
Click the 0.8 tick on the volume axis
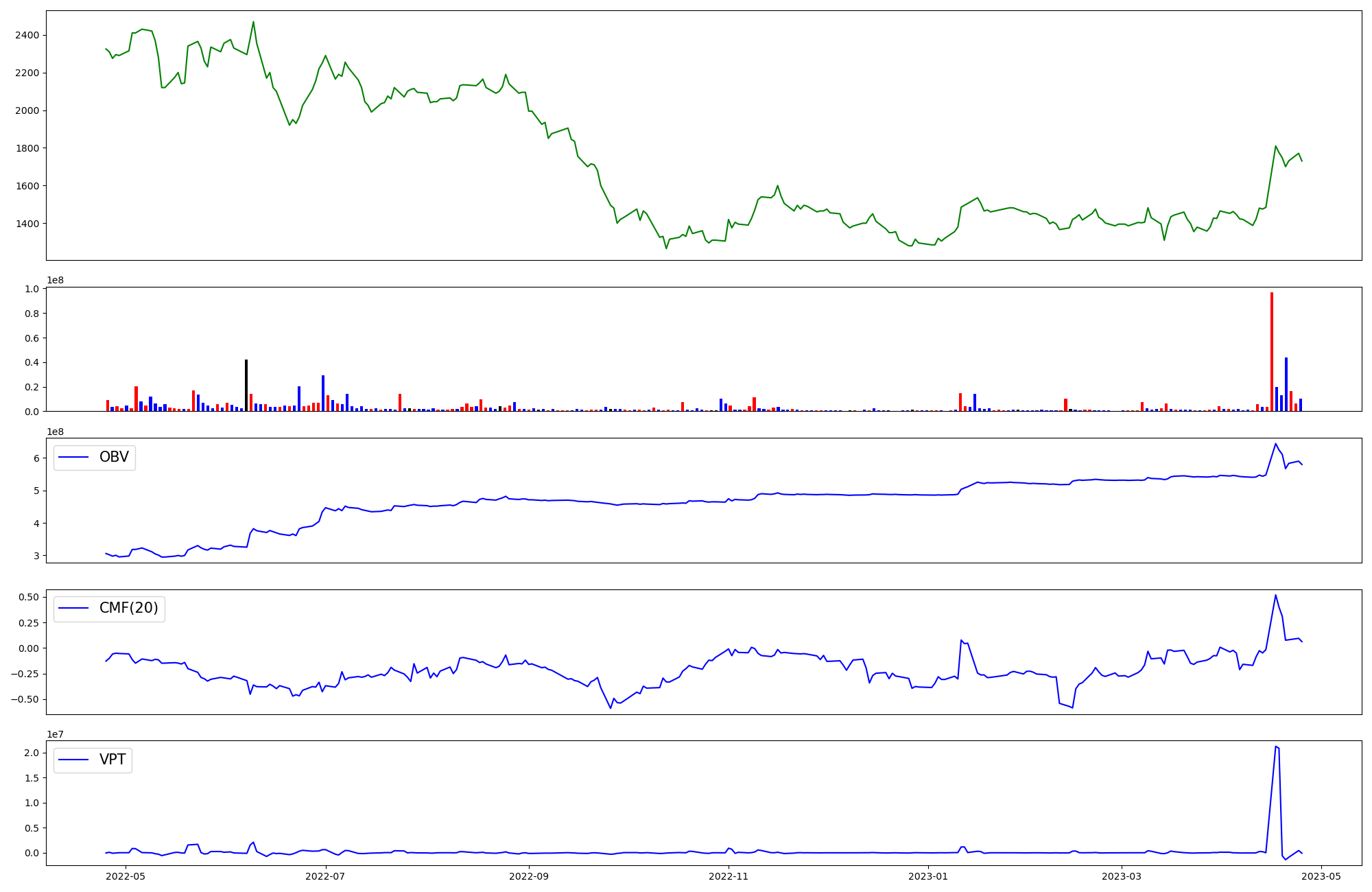32,314
